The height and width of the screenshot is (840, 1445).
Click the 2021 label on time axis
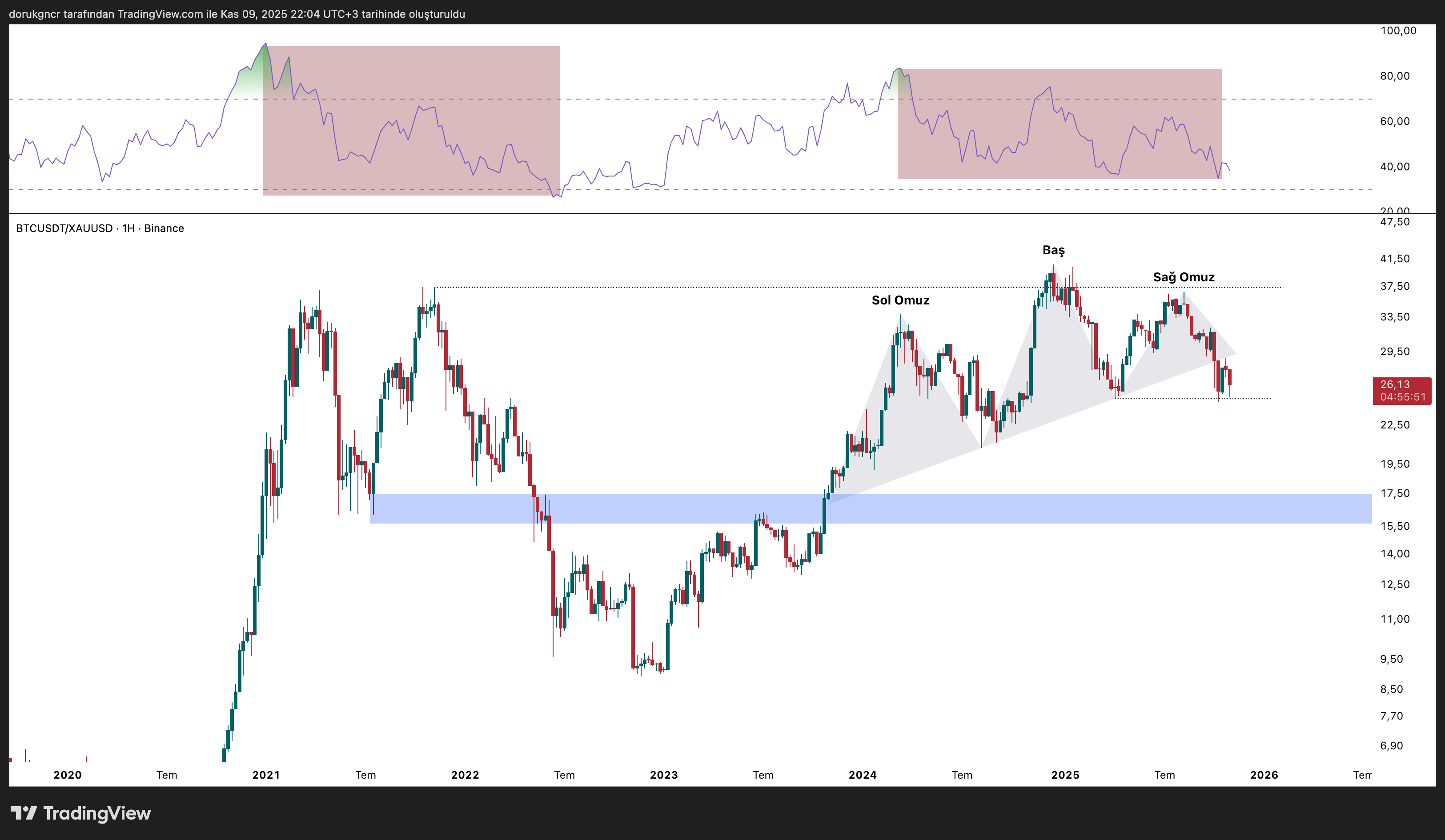[266, 775]
